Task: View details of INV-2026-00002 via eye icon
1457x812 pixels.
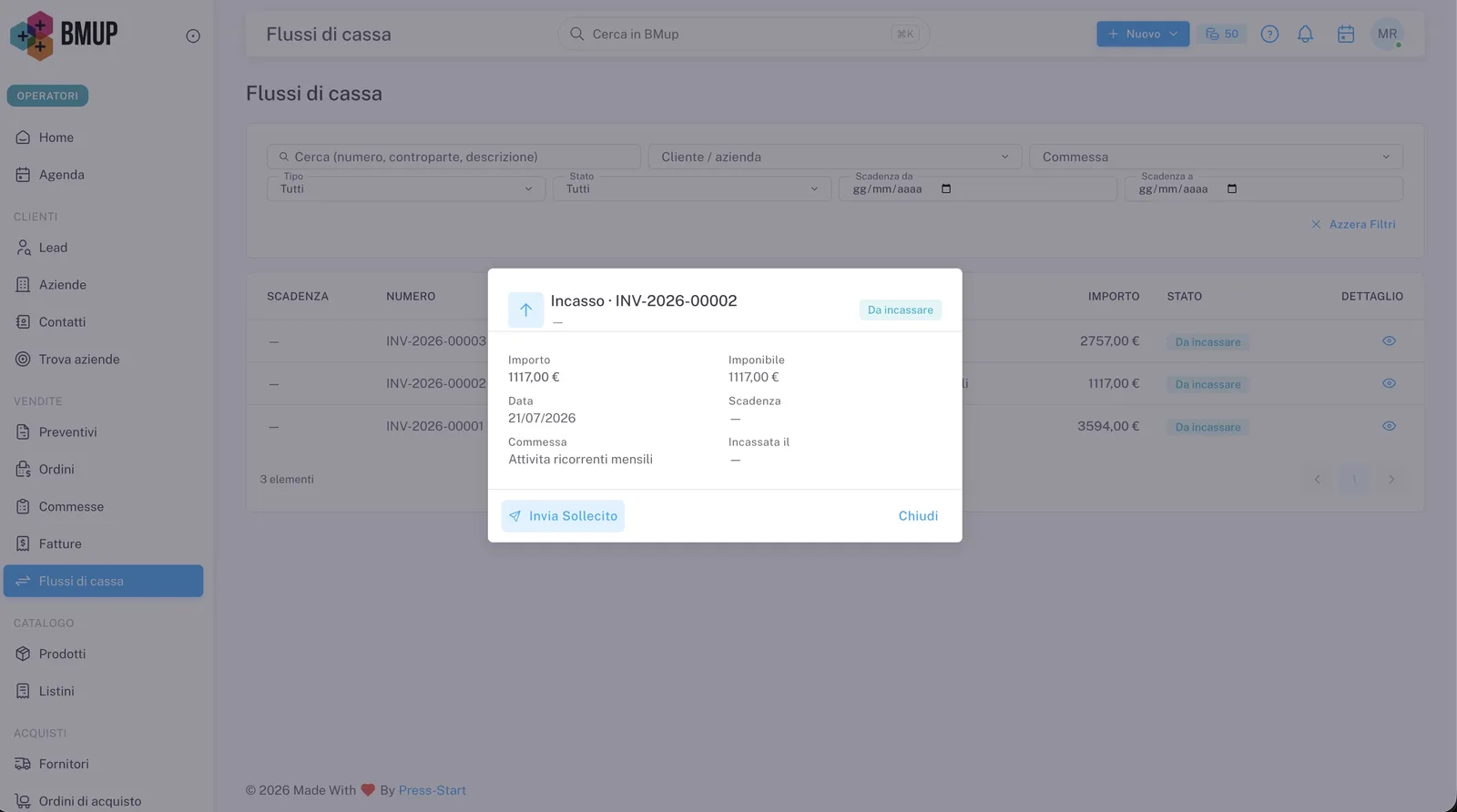Action: (x=1389, y=383)
